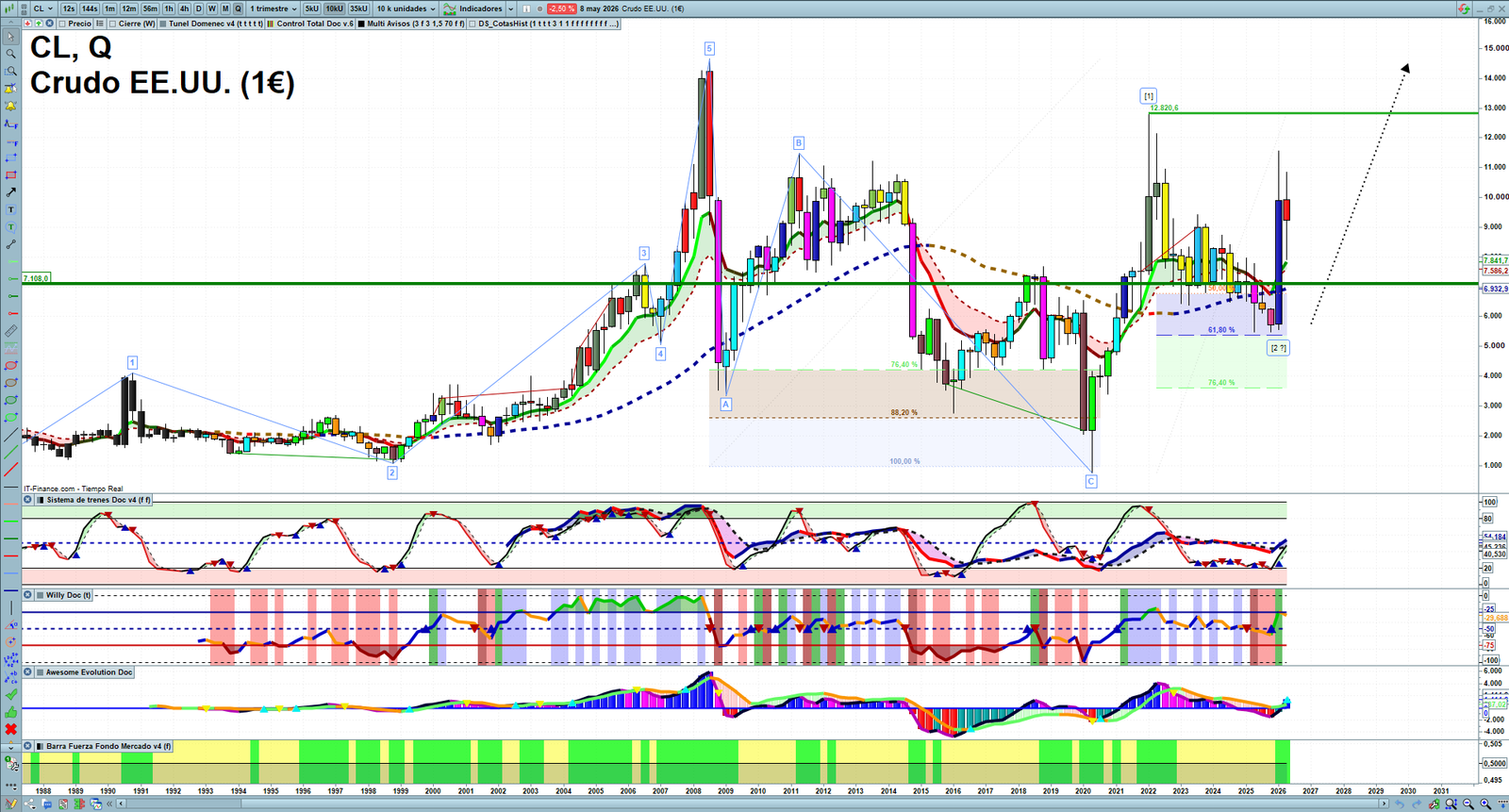Click the Awesome Evolution Doc panel title
This screenshot has height=812, width=1509.
click(x=90, y=672)
